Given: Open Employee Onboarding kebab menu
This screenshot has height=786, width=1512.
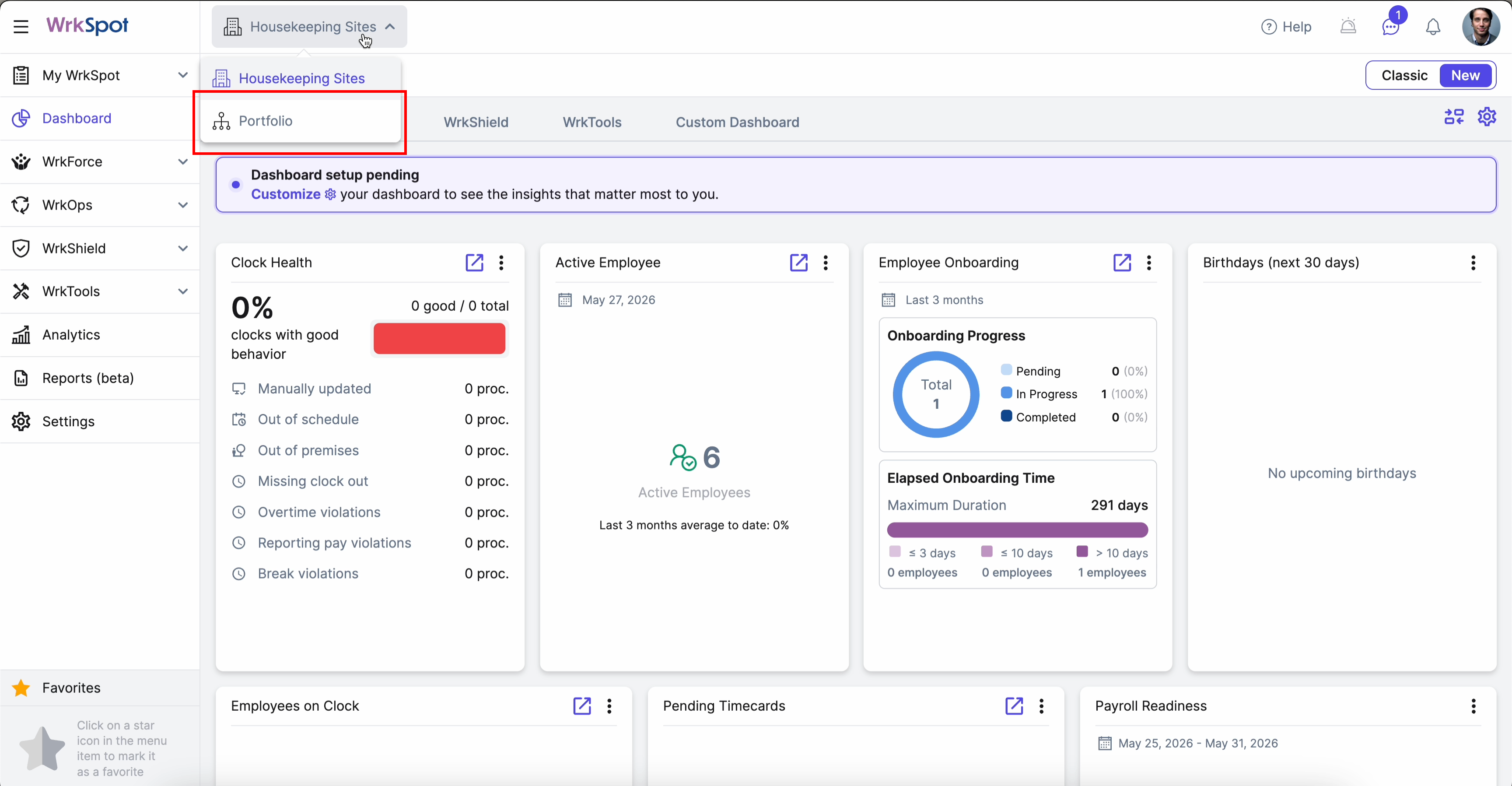Looking at the screenshot, I should [1149, 263].
